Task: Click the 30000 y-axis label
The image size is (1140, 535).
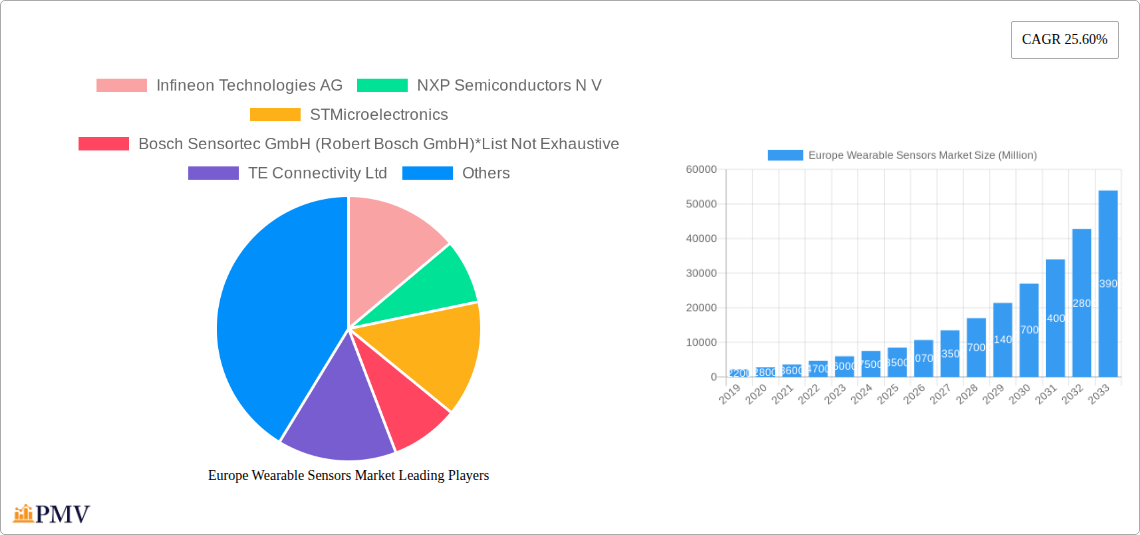Action: (701, 273)
